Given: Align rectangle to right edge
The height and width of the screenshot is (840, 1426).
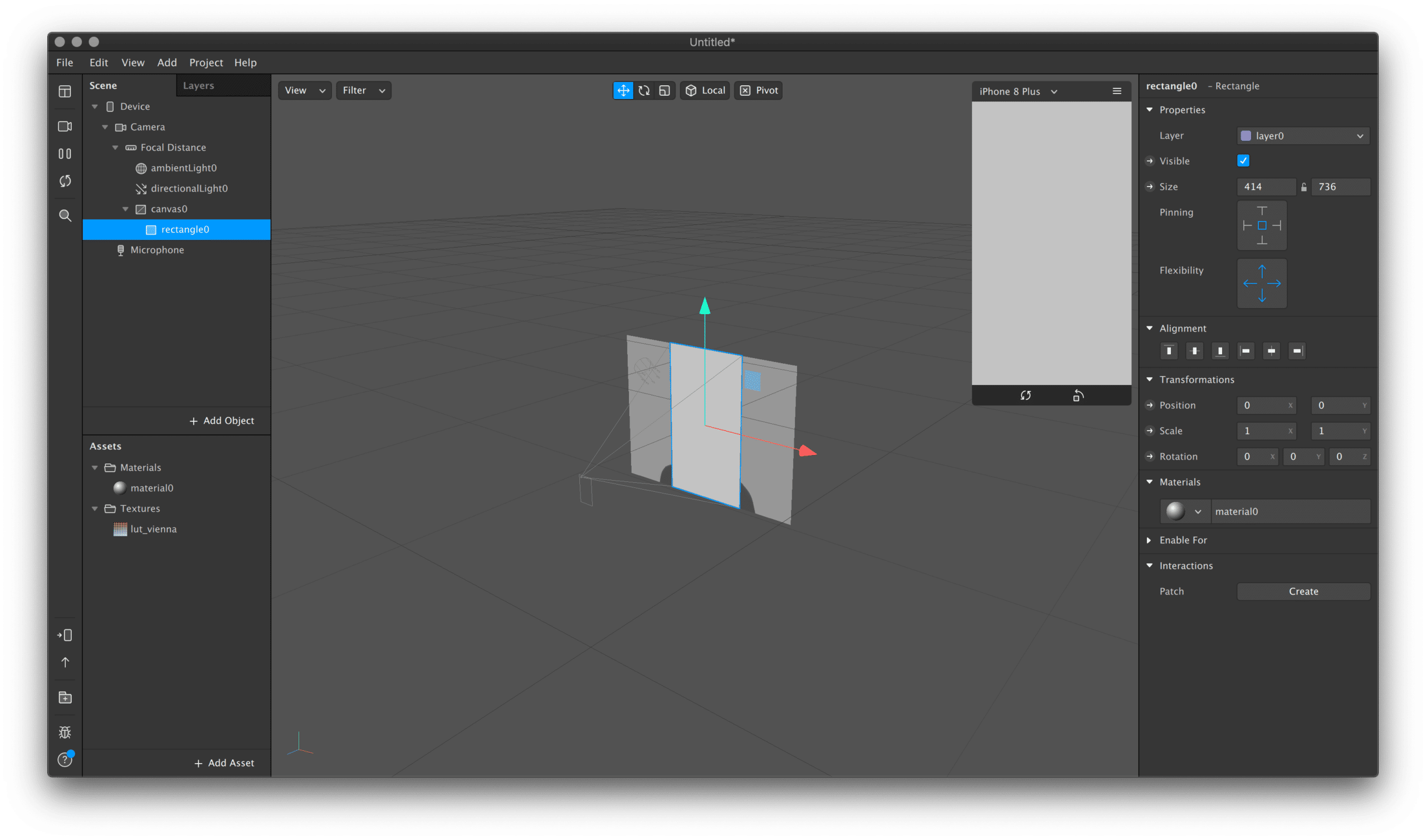Looking at the screenshot, I should 1297,351.
